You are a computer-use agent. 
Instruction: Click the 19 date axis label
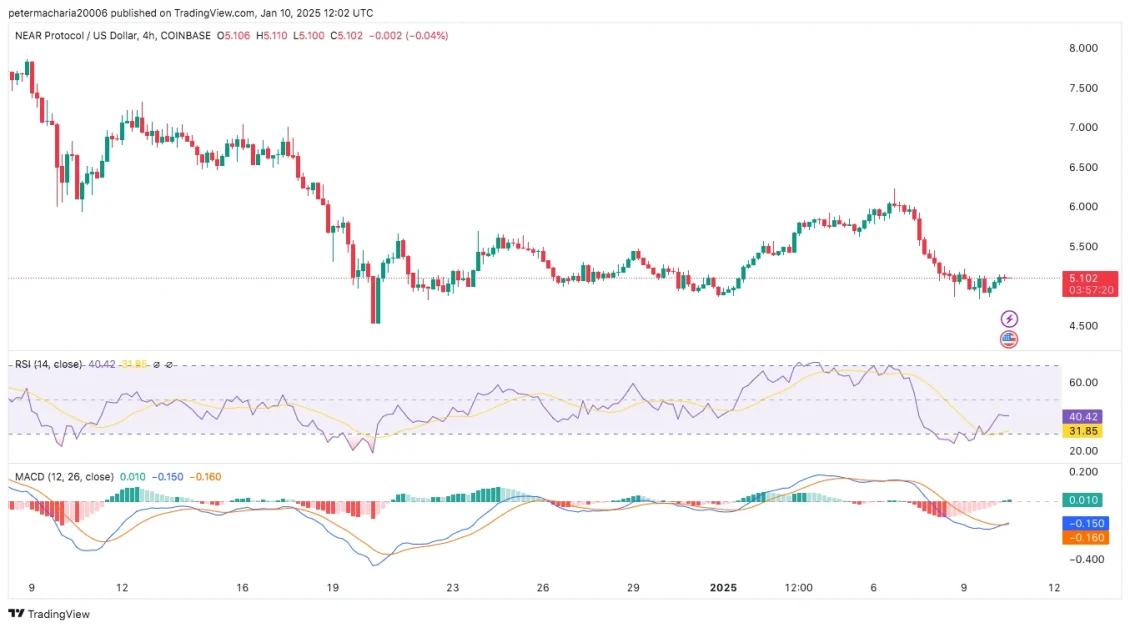click(x=332, y=588)
